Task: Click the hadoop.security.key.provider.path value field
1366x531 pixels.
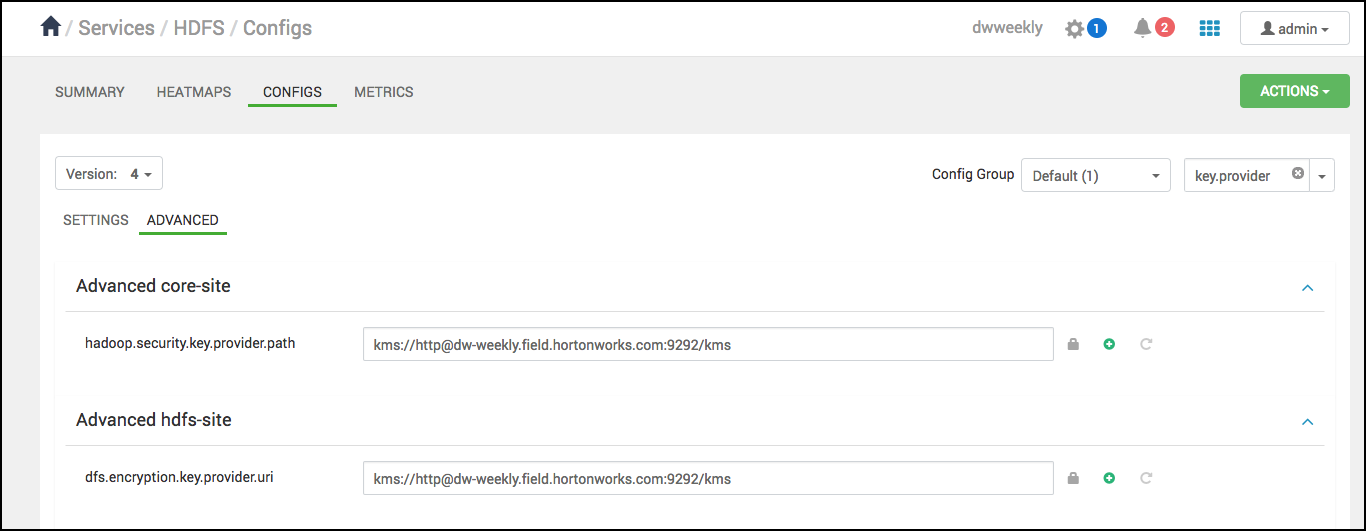Action: click(x=708, y=344)
